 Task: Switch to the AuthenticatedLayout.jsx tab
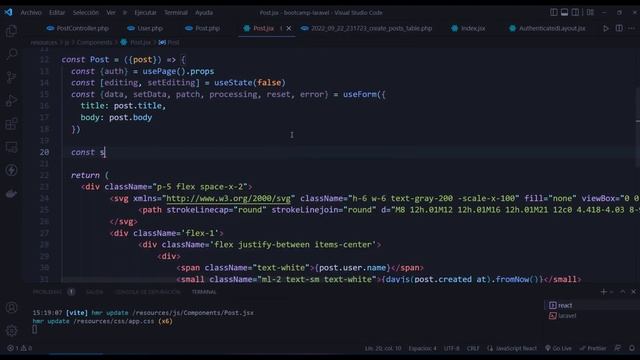click(547, 28)
